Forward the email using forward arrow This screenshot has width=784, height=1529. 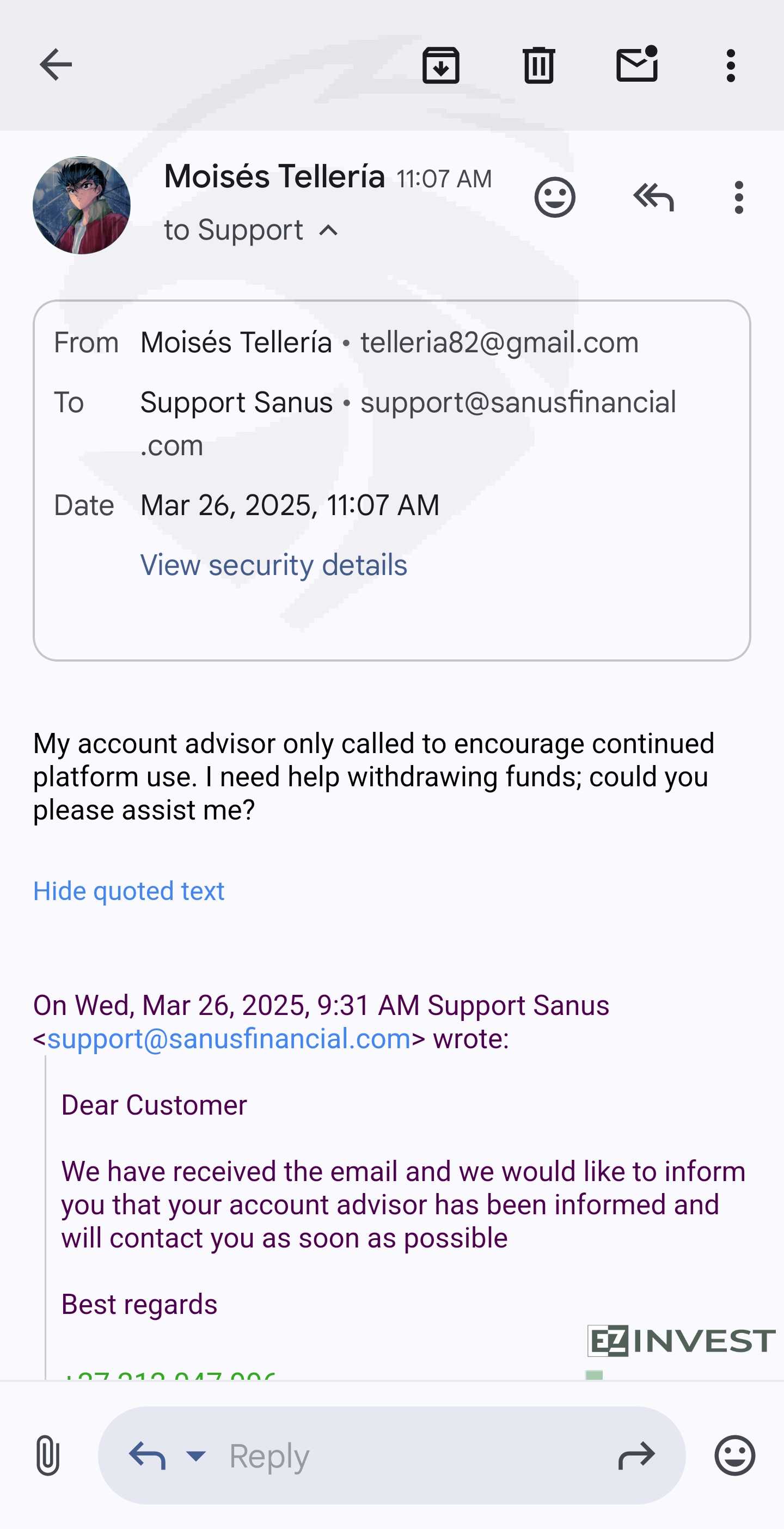coord(636,1455)
